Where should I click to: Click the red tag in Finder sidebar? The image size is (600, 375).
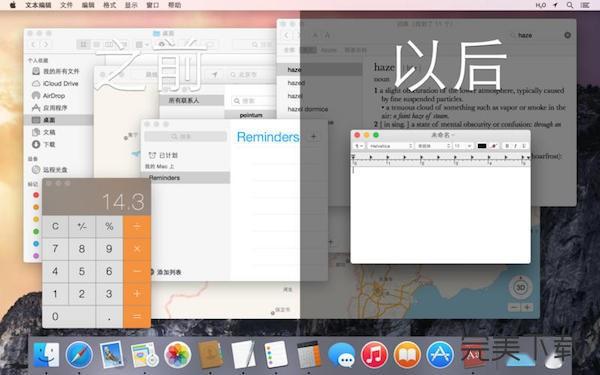(36, 195)
